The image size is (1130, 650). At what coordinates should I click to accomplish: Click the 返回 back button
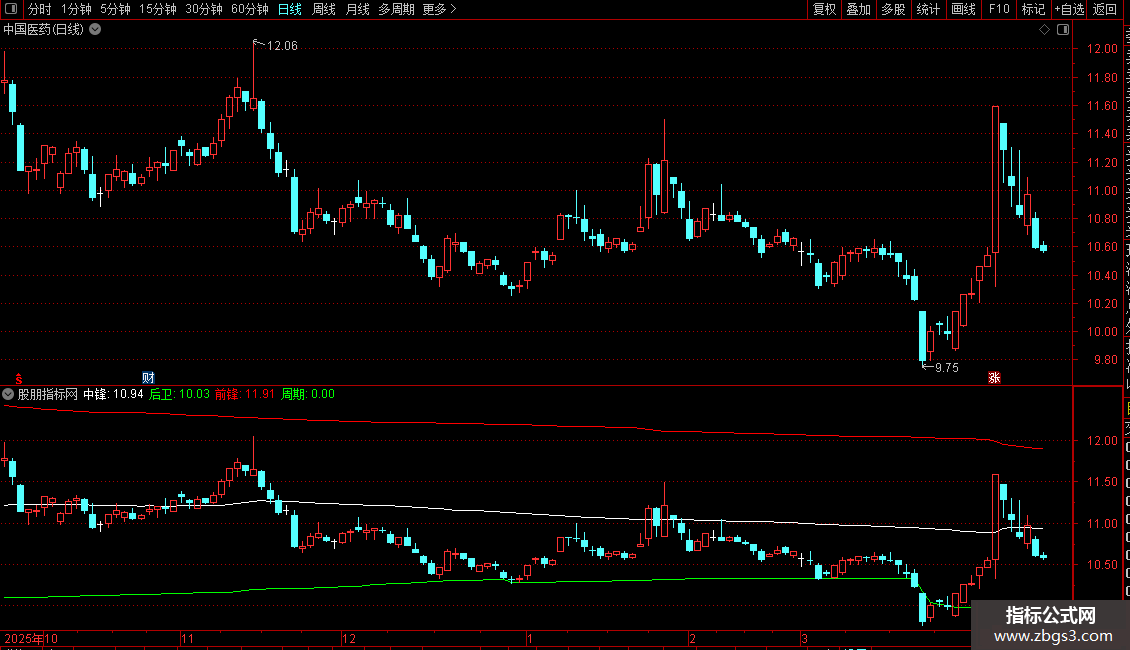[x=1104, y=9]
